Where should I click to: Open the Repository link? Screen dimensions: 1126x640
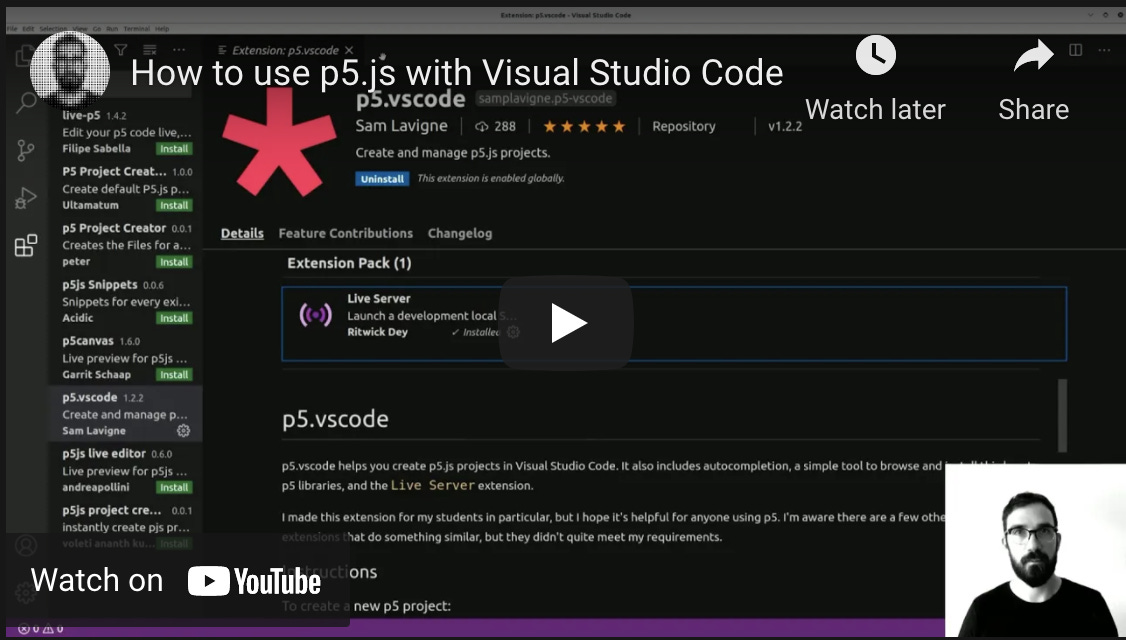pyautogui.click(x=684, y=126)
